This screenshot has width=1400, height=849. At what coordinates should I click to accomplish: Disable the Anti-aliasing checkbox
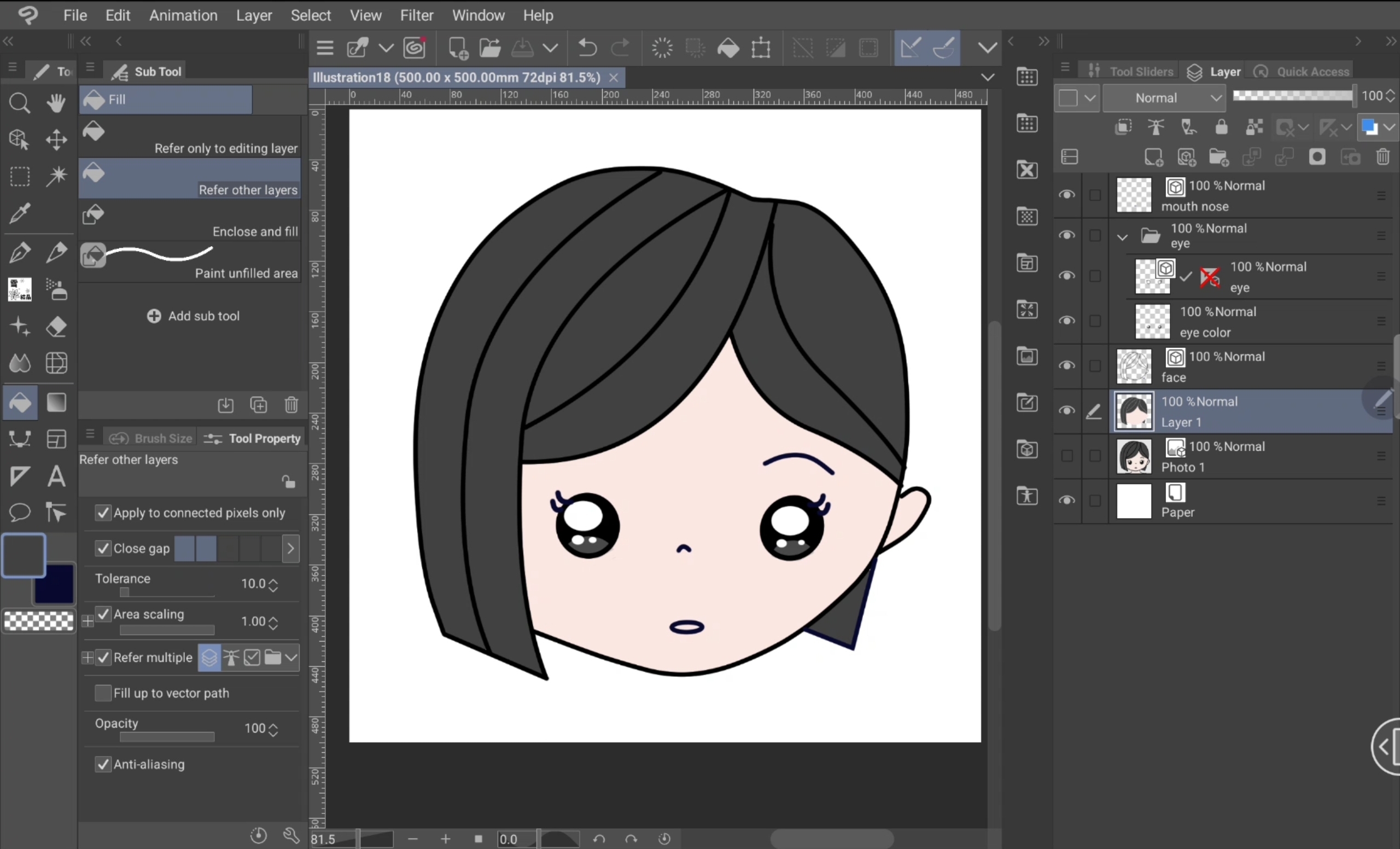tap(103, 764)
